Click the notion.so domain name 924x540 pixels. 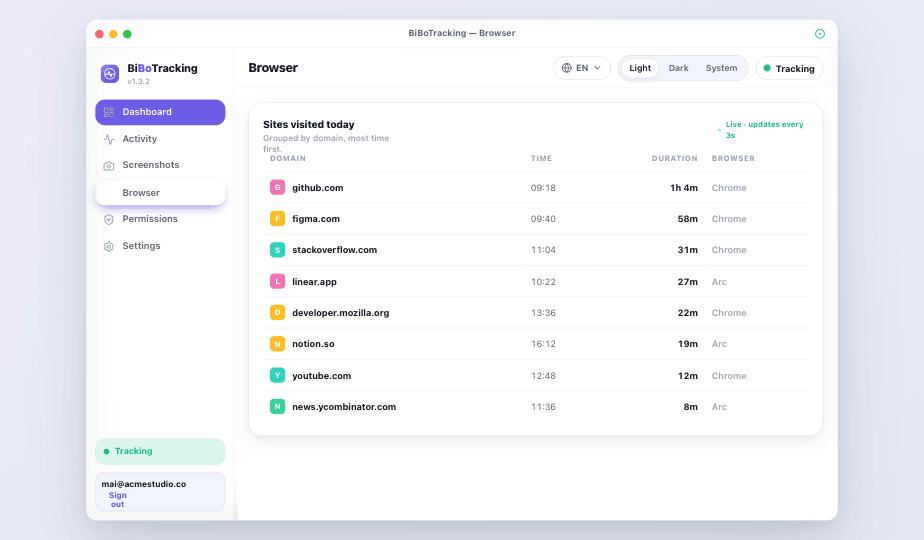[314, 344]
